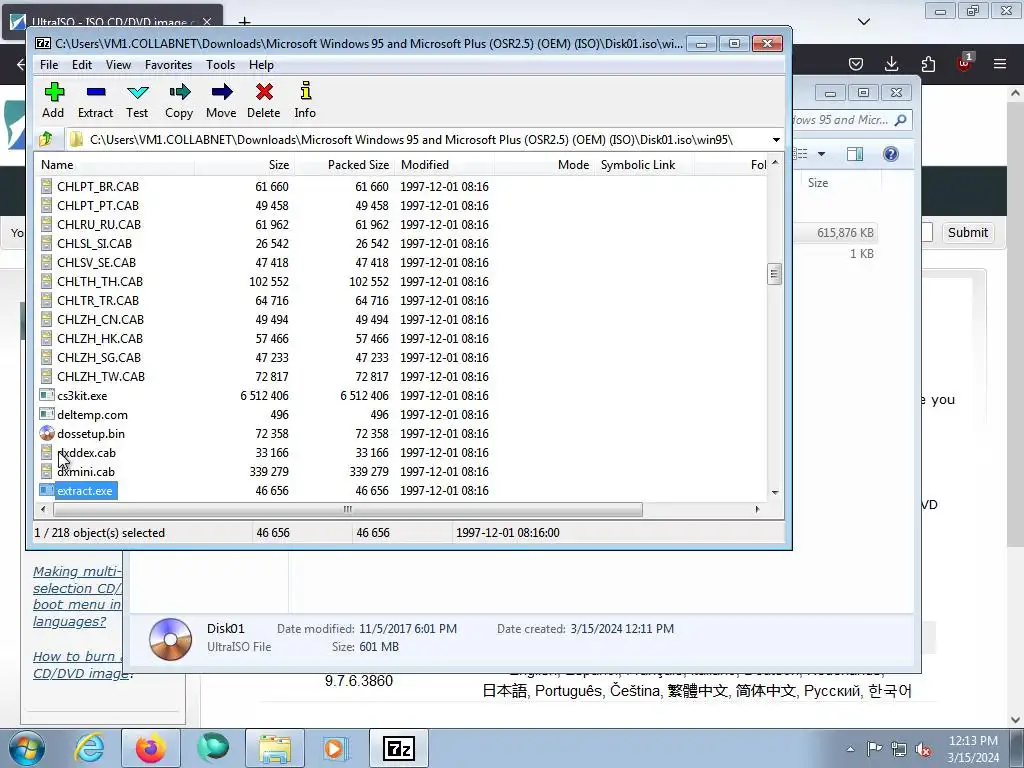Image resolution: width=1024 pixels, height=768 pixels.
Task: Click Explorer window help icon
Action: (x=891, y=154)
